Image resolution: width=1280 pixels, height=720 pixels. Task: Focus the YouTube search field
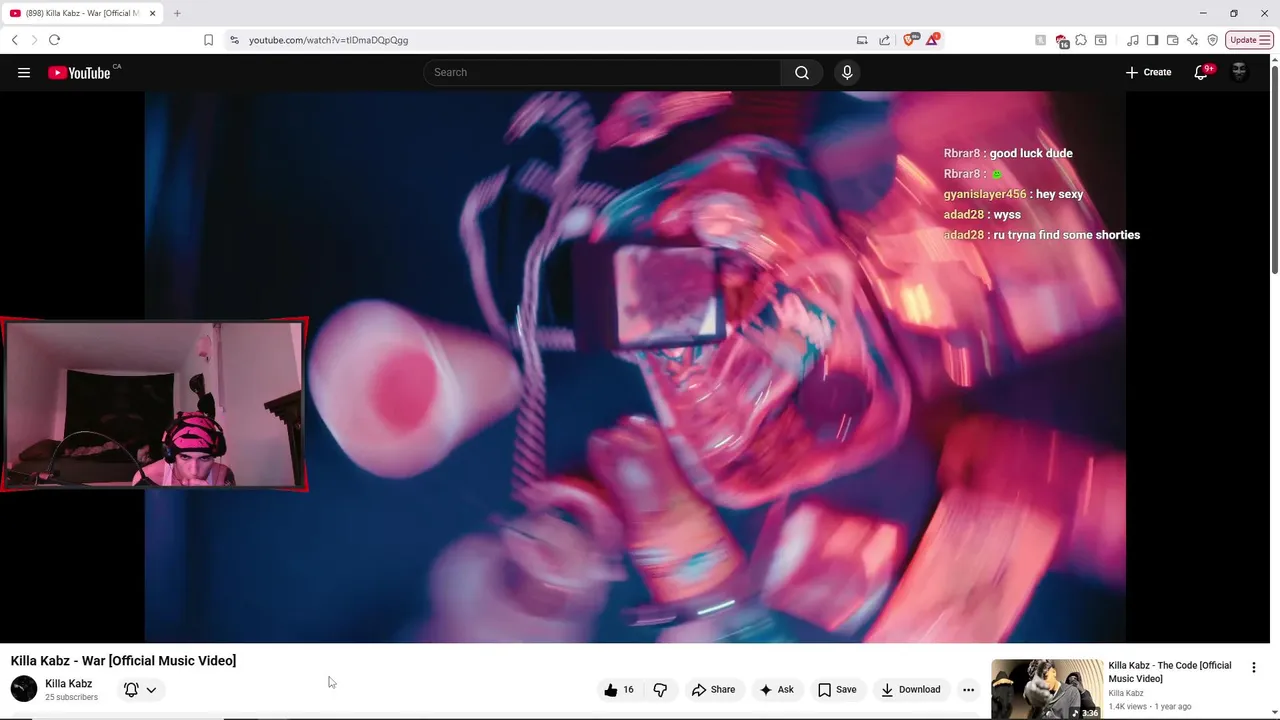point(603,72)
